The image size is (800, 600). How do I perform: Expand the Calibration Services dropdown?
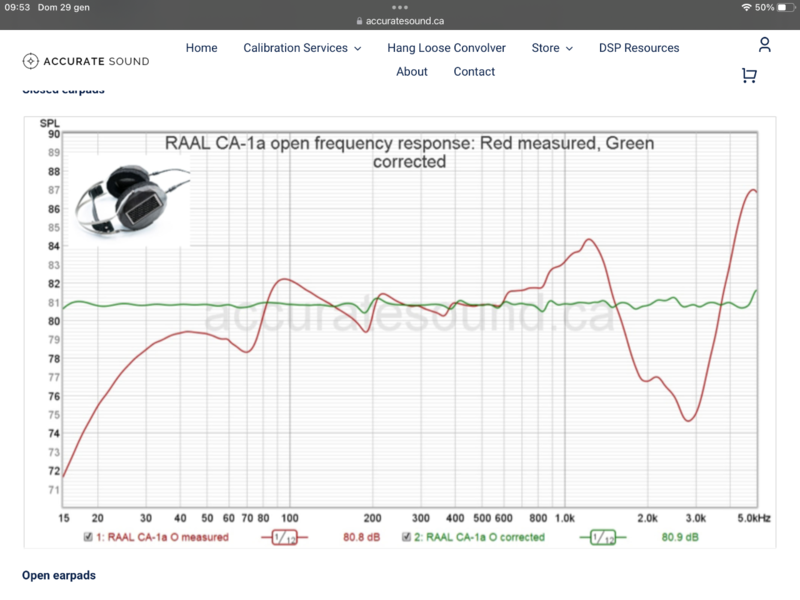pyautogui.click(x=302, y=48)
